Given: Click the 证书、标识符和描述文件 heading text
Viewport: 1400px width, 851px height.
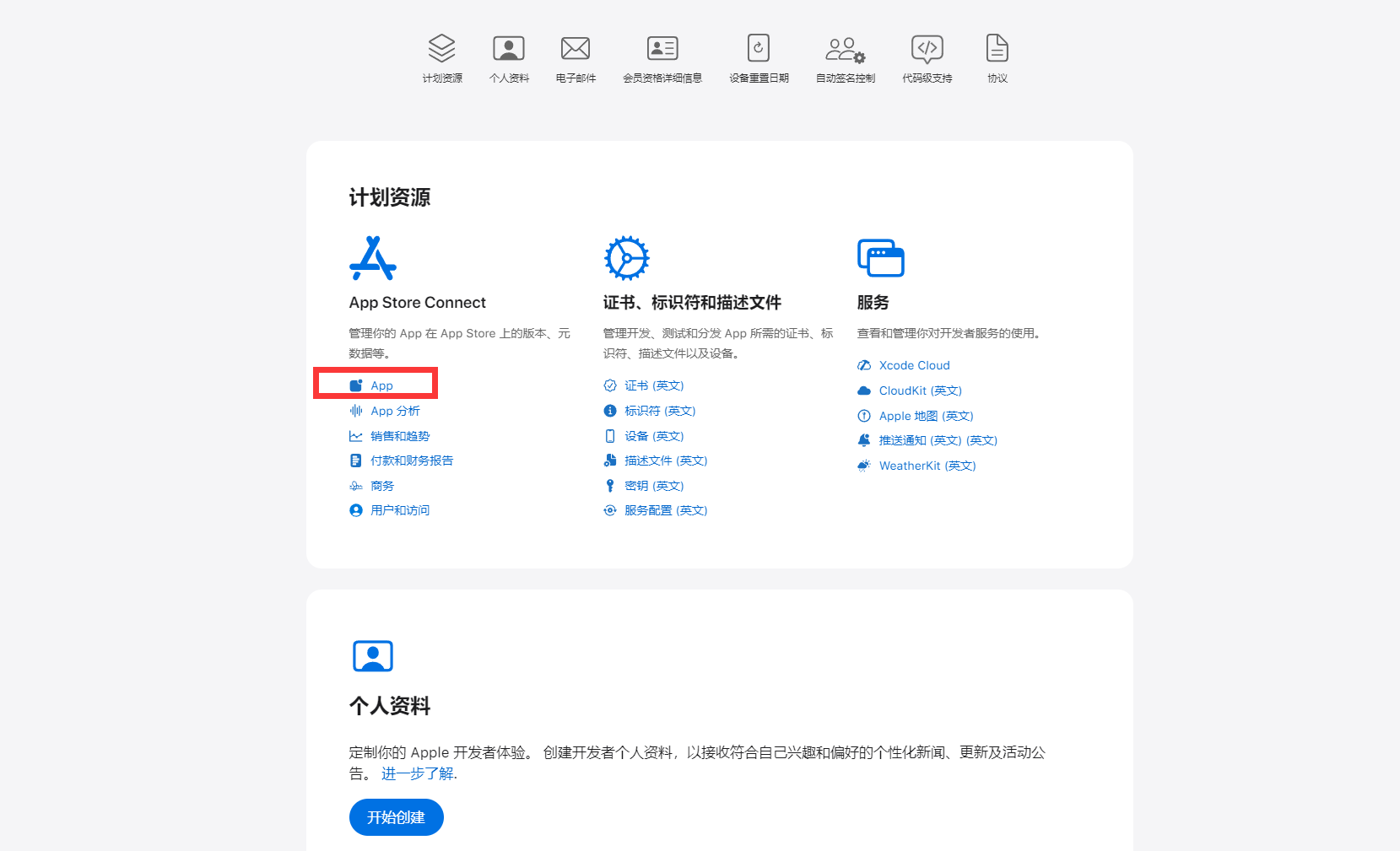Looking at the screenshot, I should click(692, 303).
